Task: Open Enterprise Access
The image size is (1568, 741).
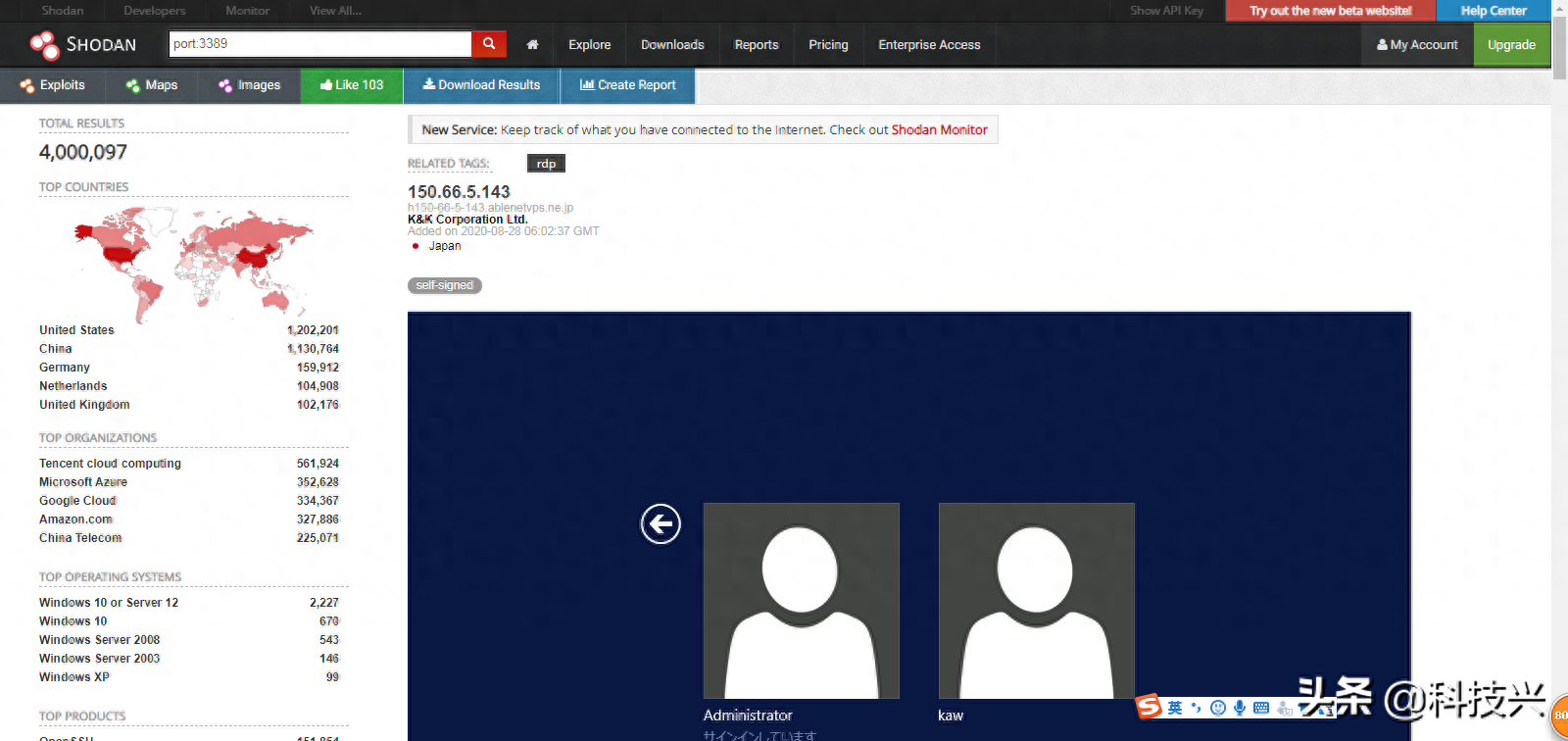Action: 929,45
